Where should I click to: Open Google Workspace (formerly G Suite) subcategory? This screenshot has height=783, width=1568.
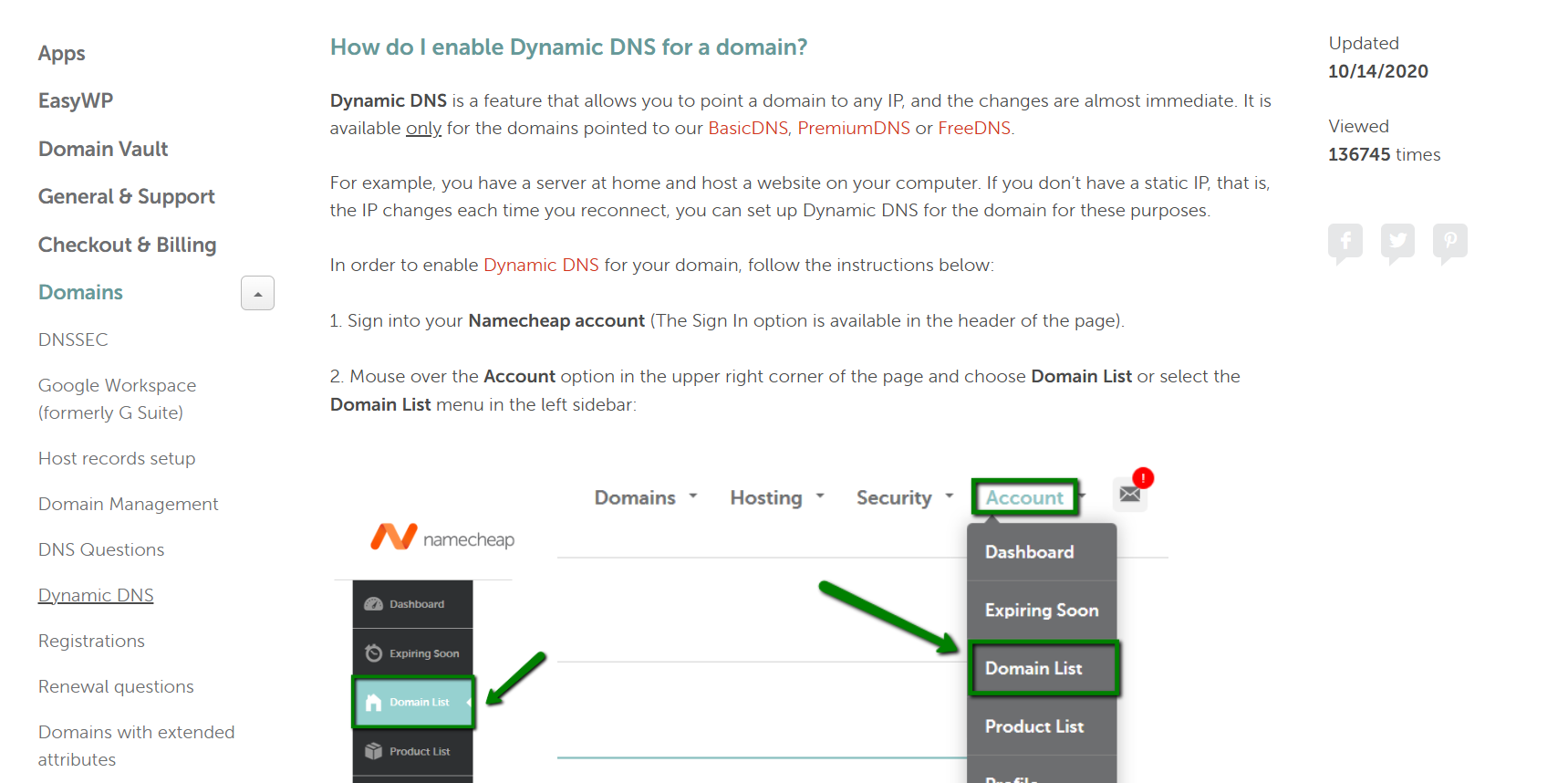118,399
